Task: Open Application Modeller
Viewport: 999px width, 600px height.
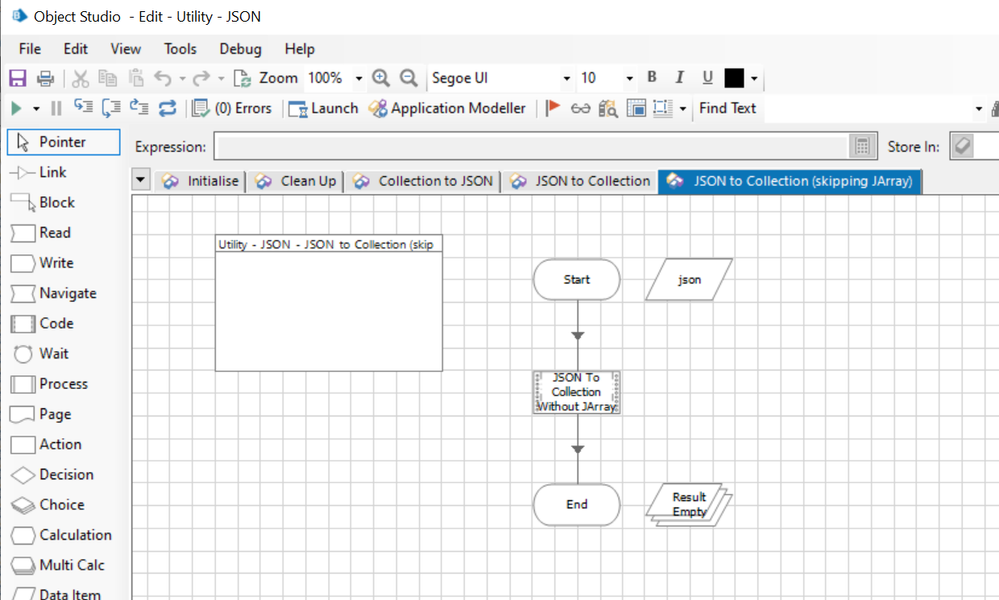Action: [447, 108]
